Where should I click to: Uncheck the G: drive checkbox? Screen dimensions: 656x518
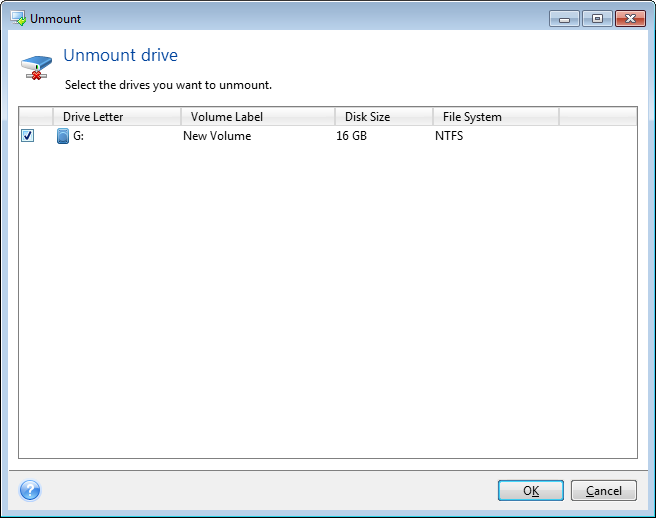click(x=27, y=136)
